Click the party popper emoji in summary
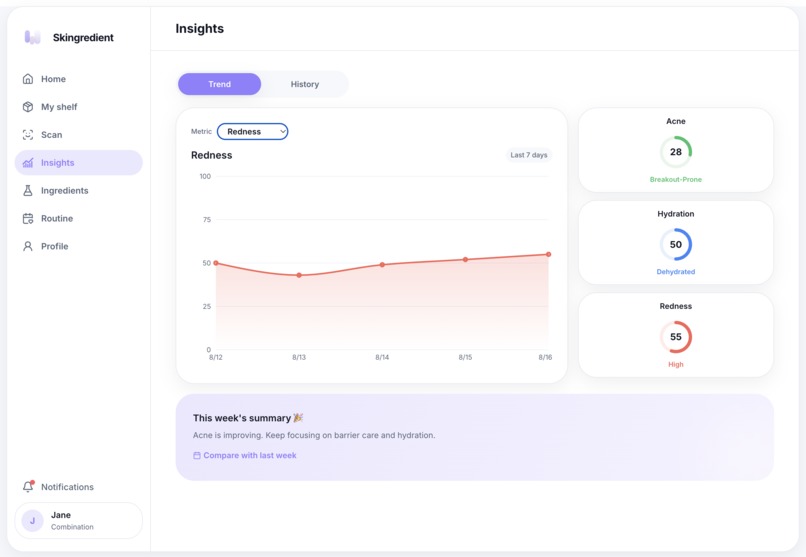806x557 pixels. coord(298,418)
